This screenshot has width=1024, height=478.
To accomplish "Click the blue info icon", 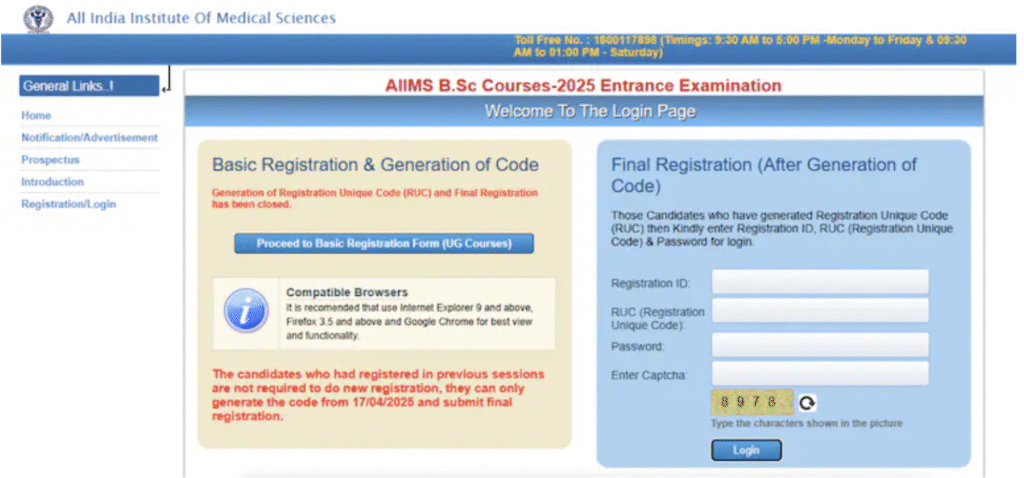I will (246, 311).
